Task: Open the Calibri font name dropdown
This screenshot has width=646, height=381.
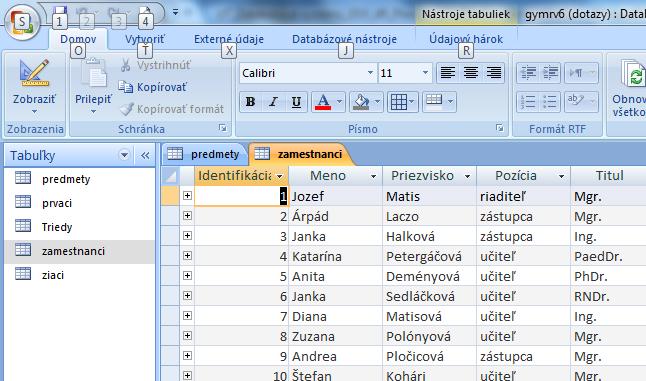Action: point(370,73)
